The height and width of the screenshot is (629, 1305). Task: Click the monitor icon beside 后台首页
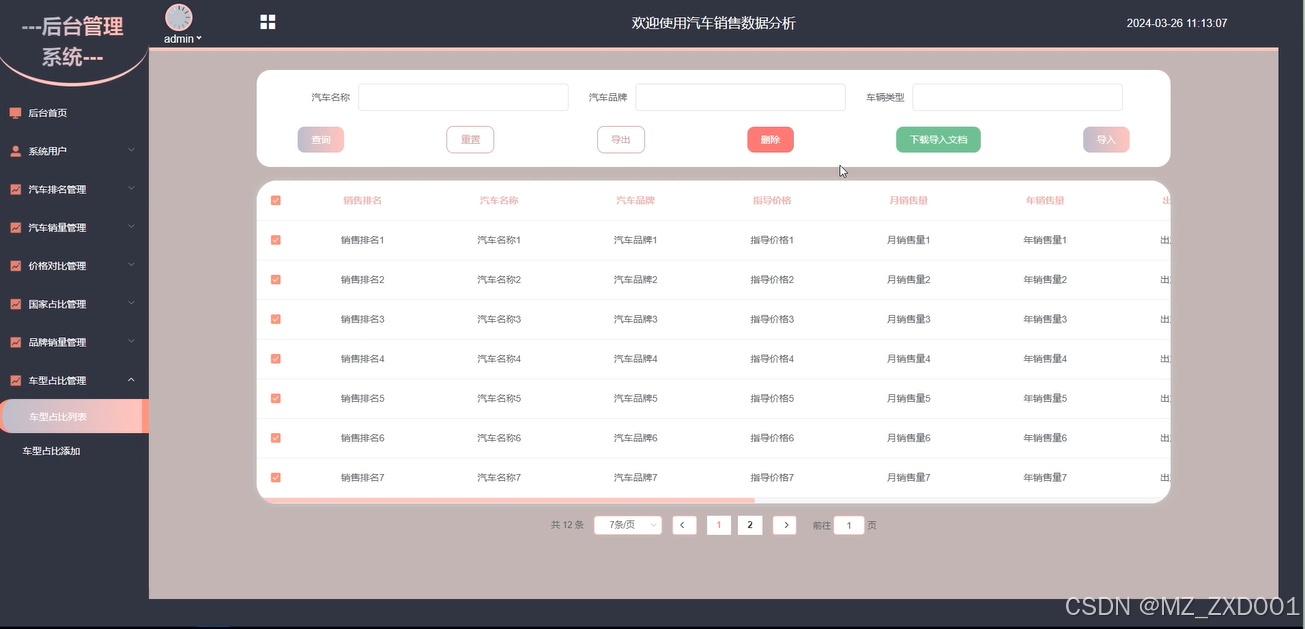click(15, 113)
